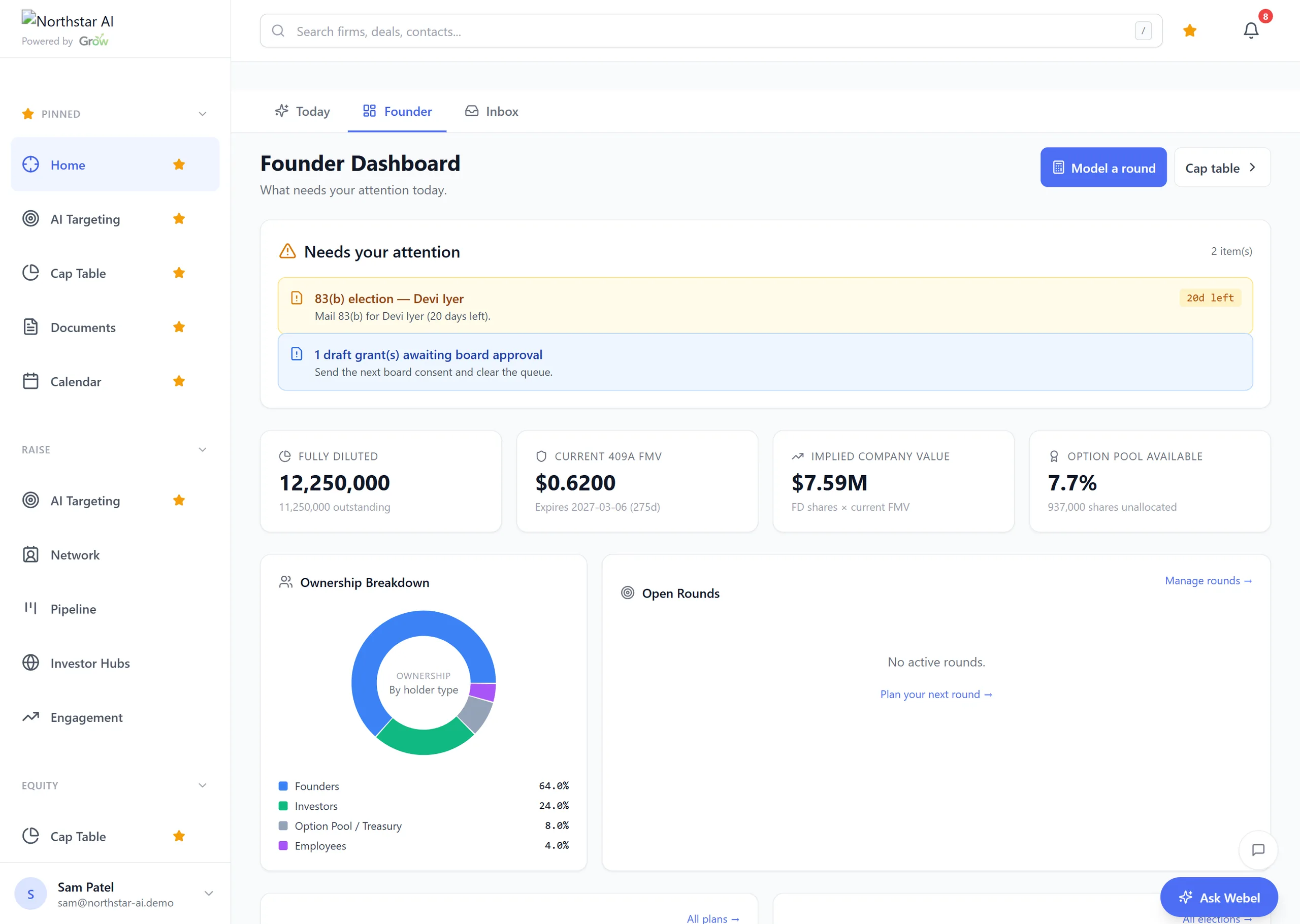Focus the Search firms, deals, contacts field
This screenshot has height=924, width=1300.
tap(711, 31)
